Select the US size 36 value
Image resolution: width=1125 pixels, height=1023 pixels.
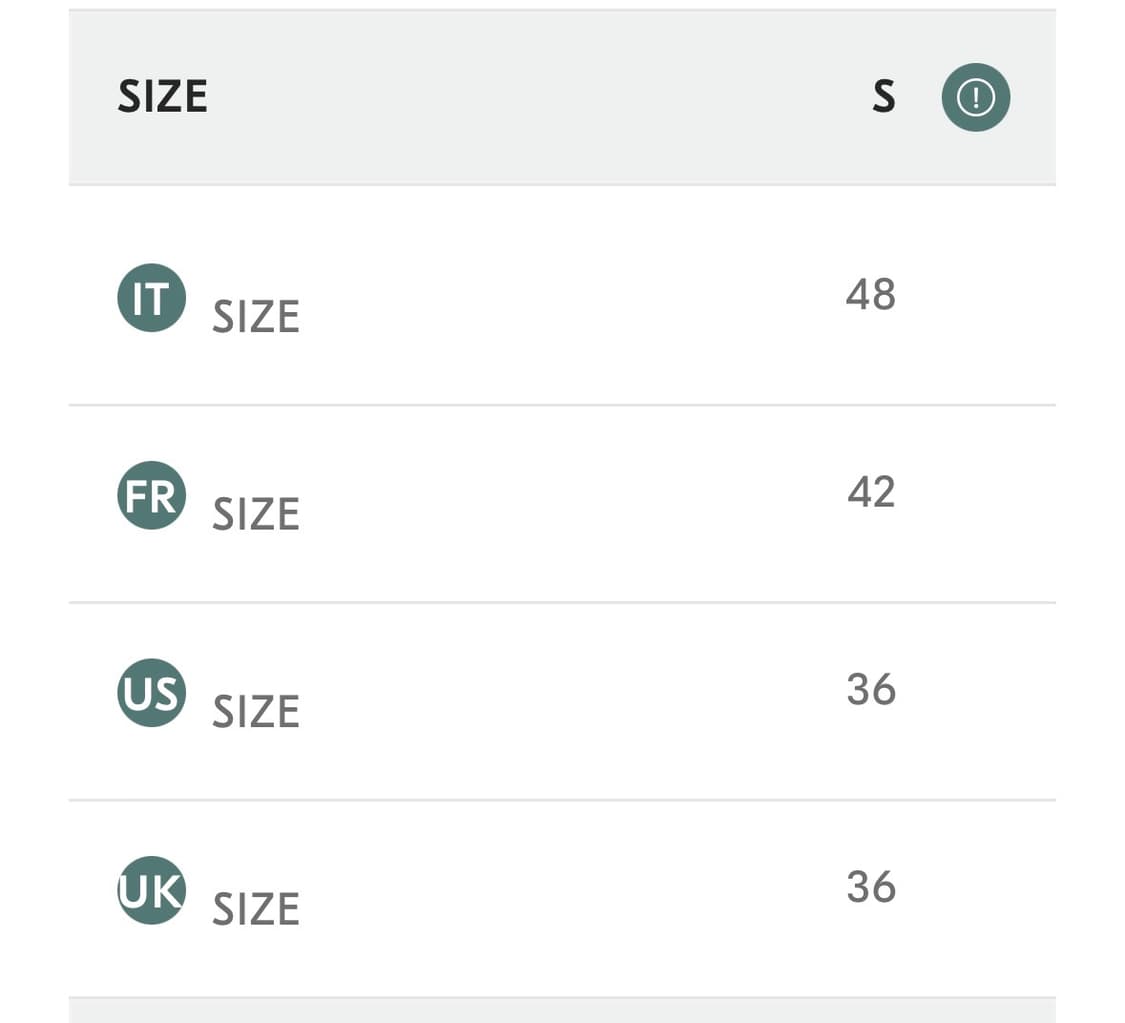(871, 689)
